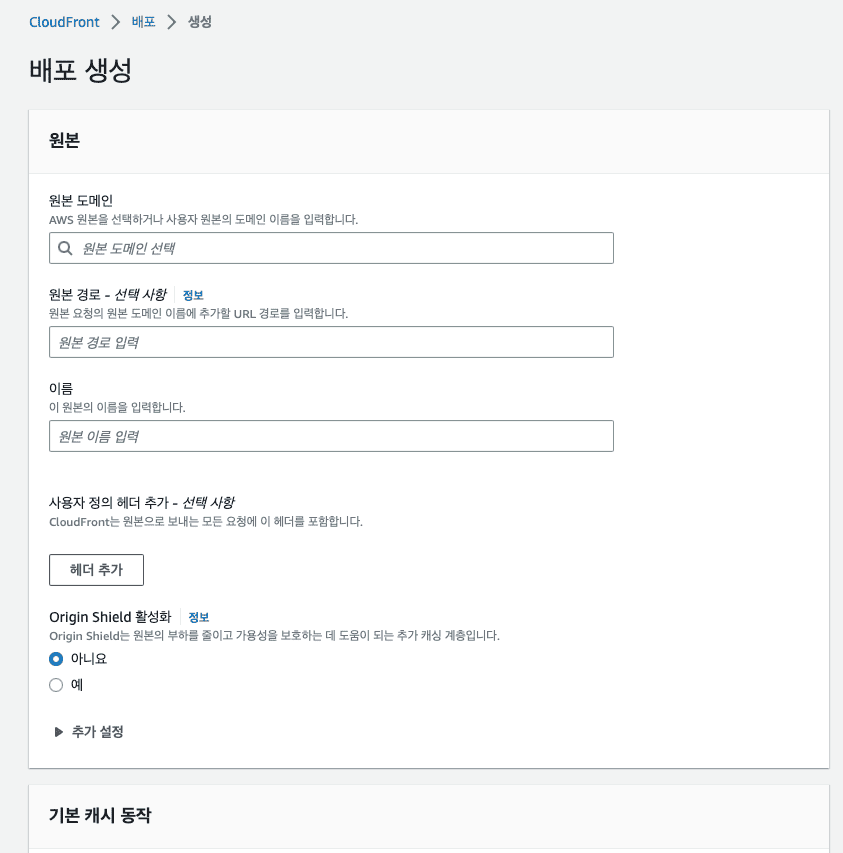
Task: Click the chevron before the 생성 breadcrumb
Action: [x=172, y=22]
